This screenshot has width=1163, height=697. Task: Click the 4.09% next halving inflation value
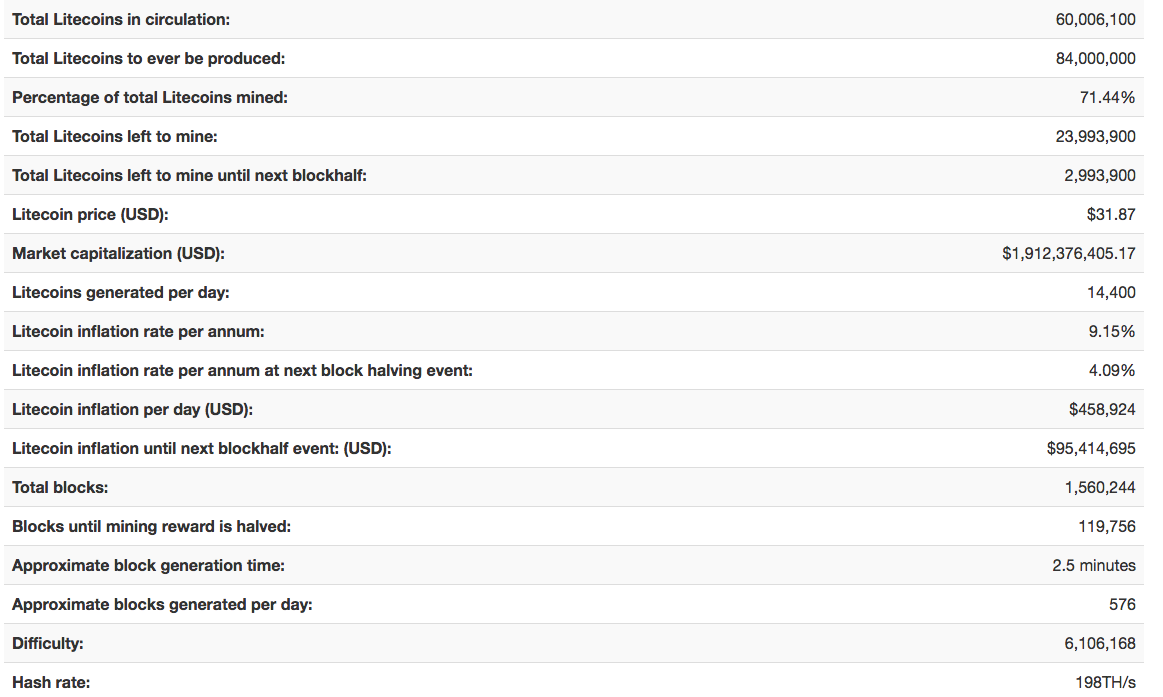tap(1111, 371)
